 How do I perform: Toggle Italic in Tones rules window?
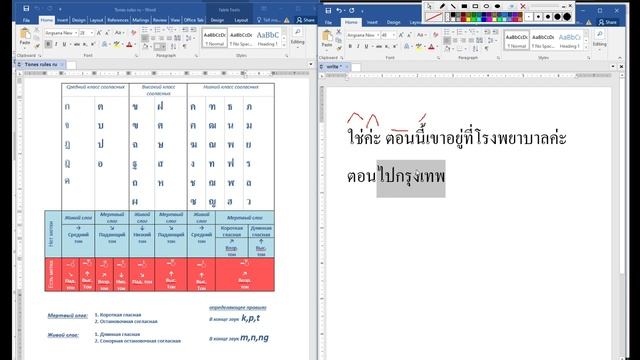56,44
